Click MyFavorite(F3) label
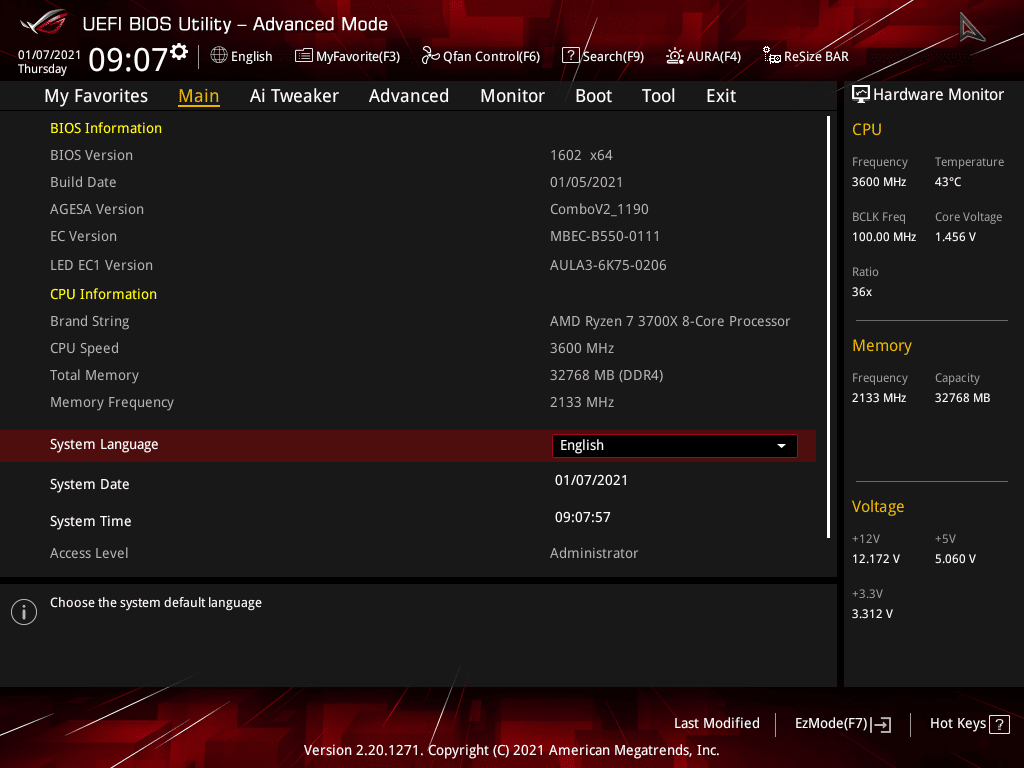 [x=358, y=57]
